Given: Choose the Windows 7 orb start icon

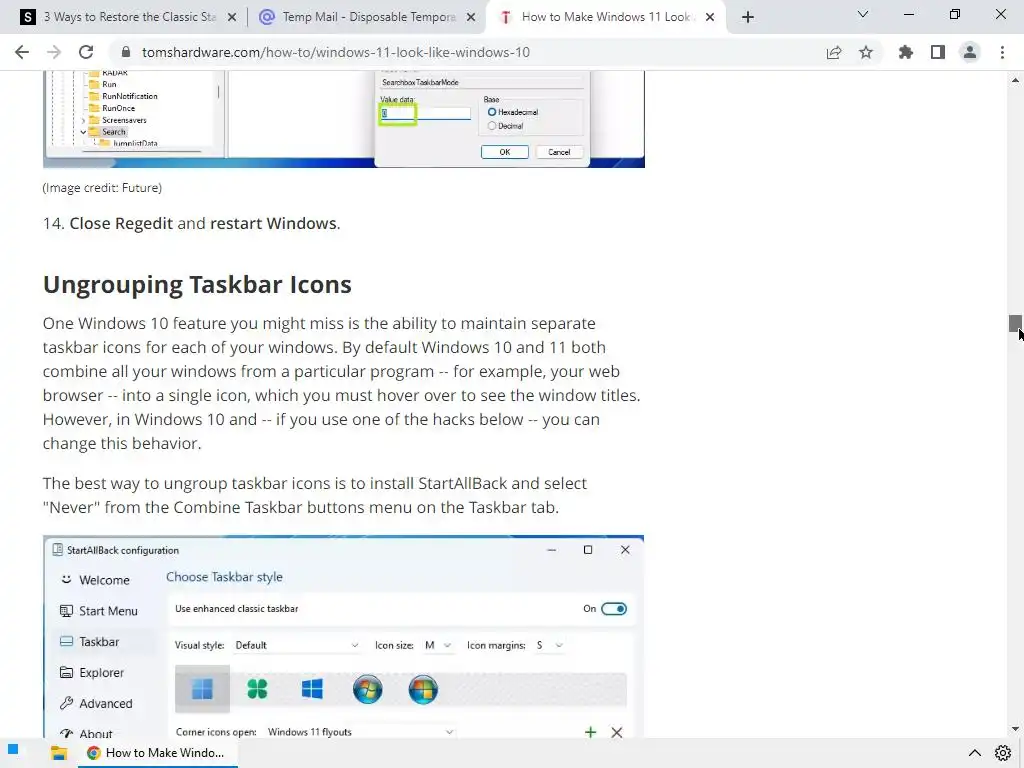Looking at the screenshot, I should [368, 690].
